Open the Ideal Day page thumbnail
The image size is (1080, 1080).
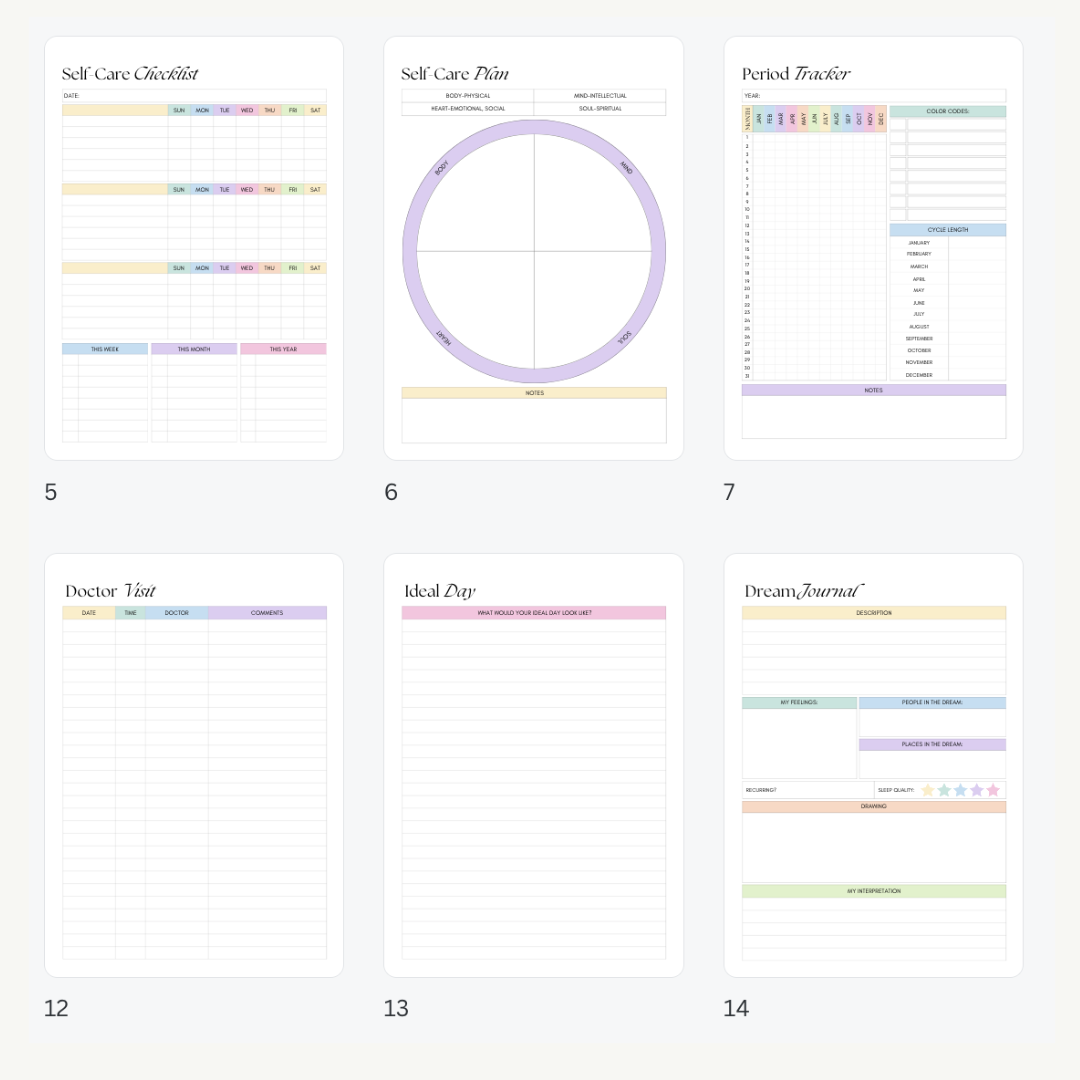pos(533,765)
